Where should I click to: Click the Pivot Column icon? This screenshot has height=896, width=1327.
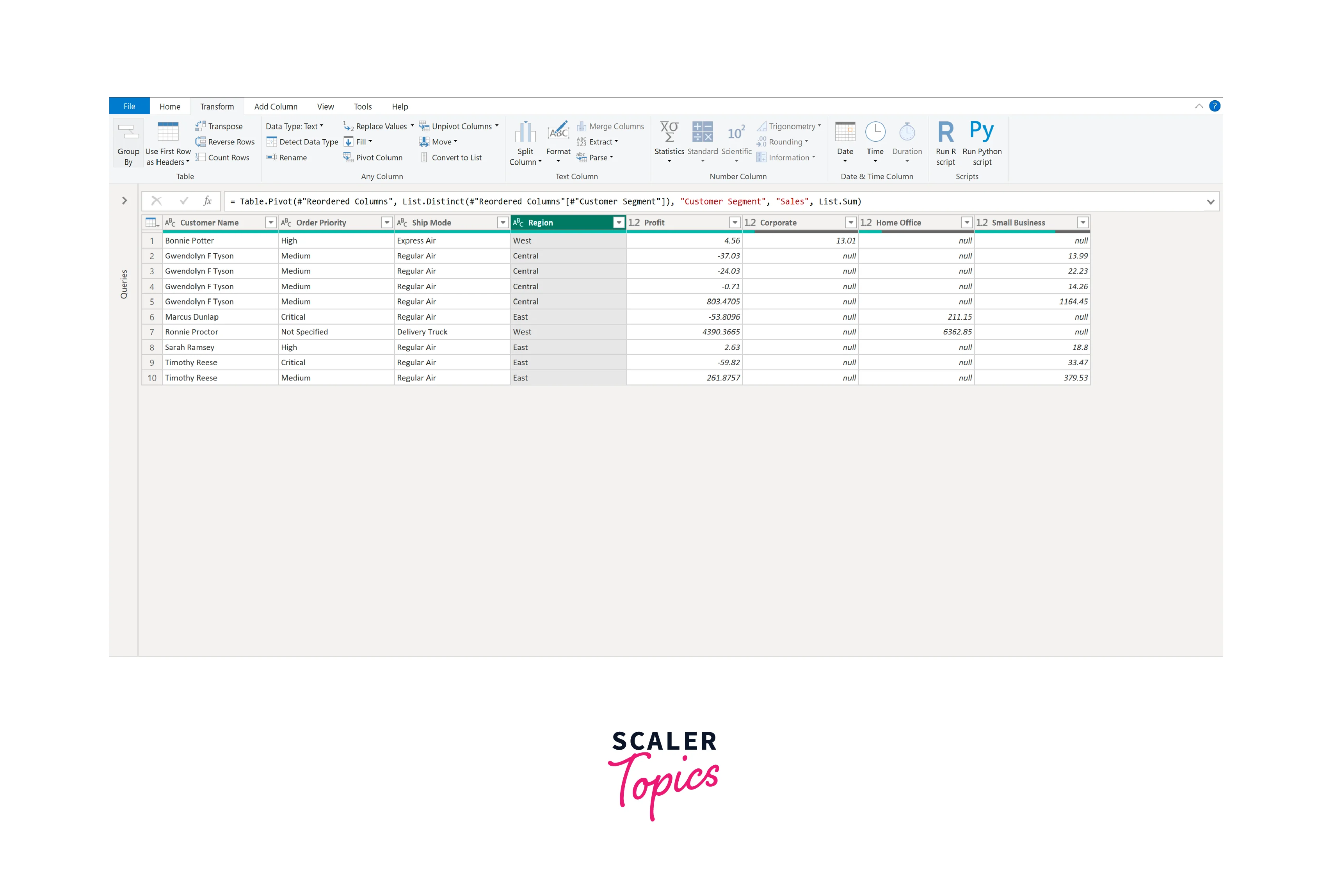(x=348, y=157)
